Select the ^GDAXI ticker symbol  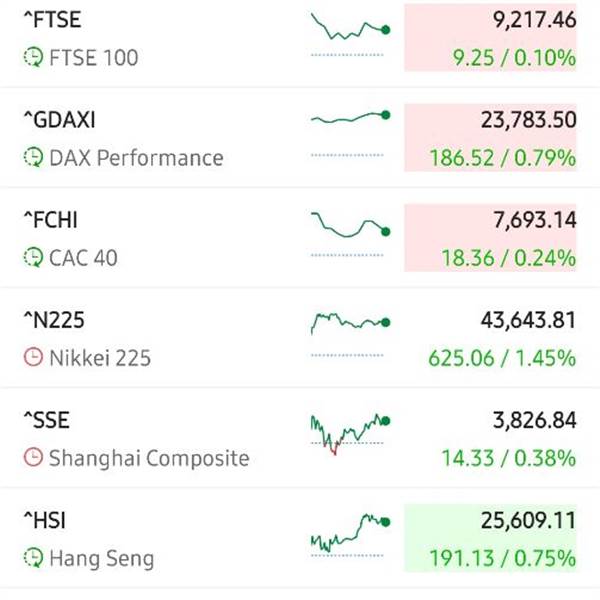click(x=59, y=120)
